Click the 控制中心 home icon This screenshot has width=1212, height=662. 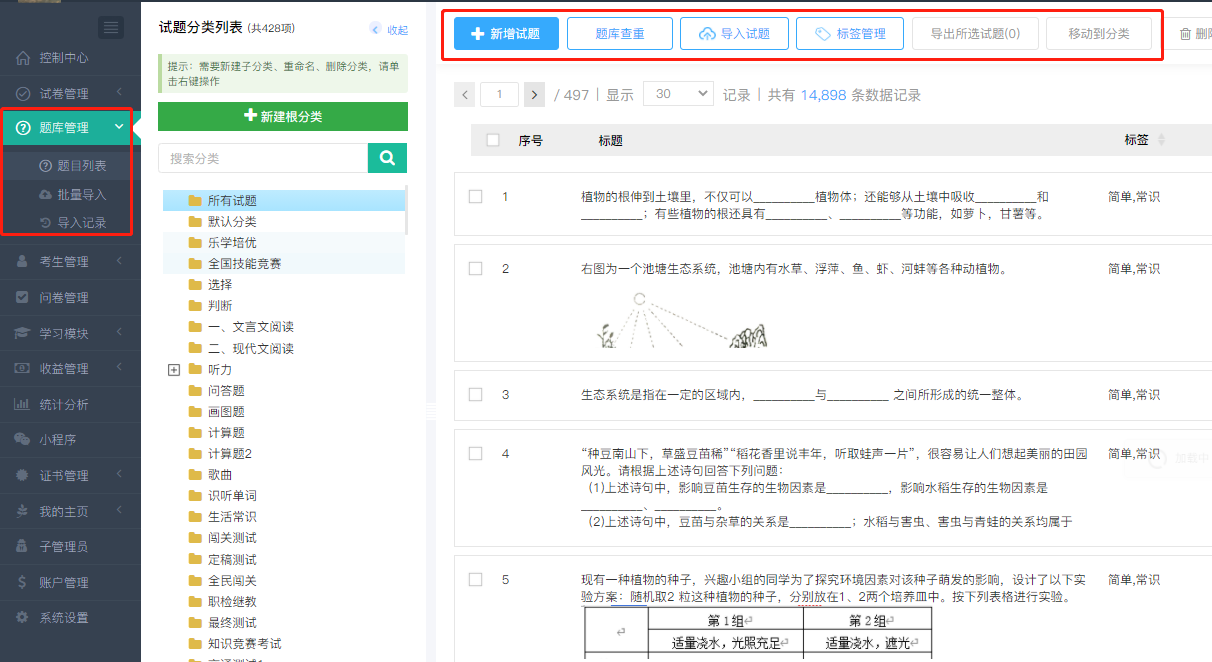click(22, 58)
